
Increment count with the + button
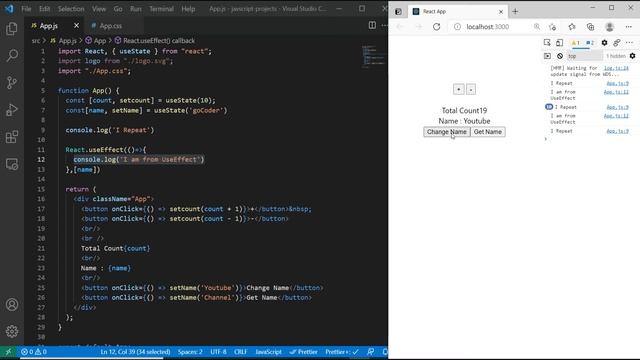click(458, 89)
